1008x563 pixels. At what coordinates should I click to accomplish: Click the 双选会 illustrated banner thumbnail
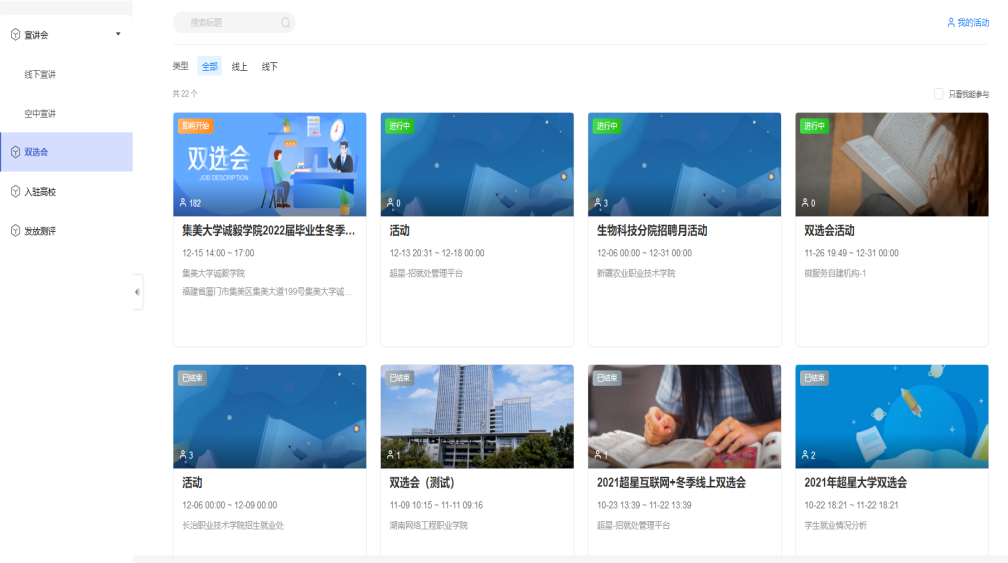[x=269, y=165]
